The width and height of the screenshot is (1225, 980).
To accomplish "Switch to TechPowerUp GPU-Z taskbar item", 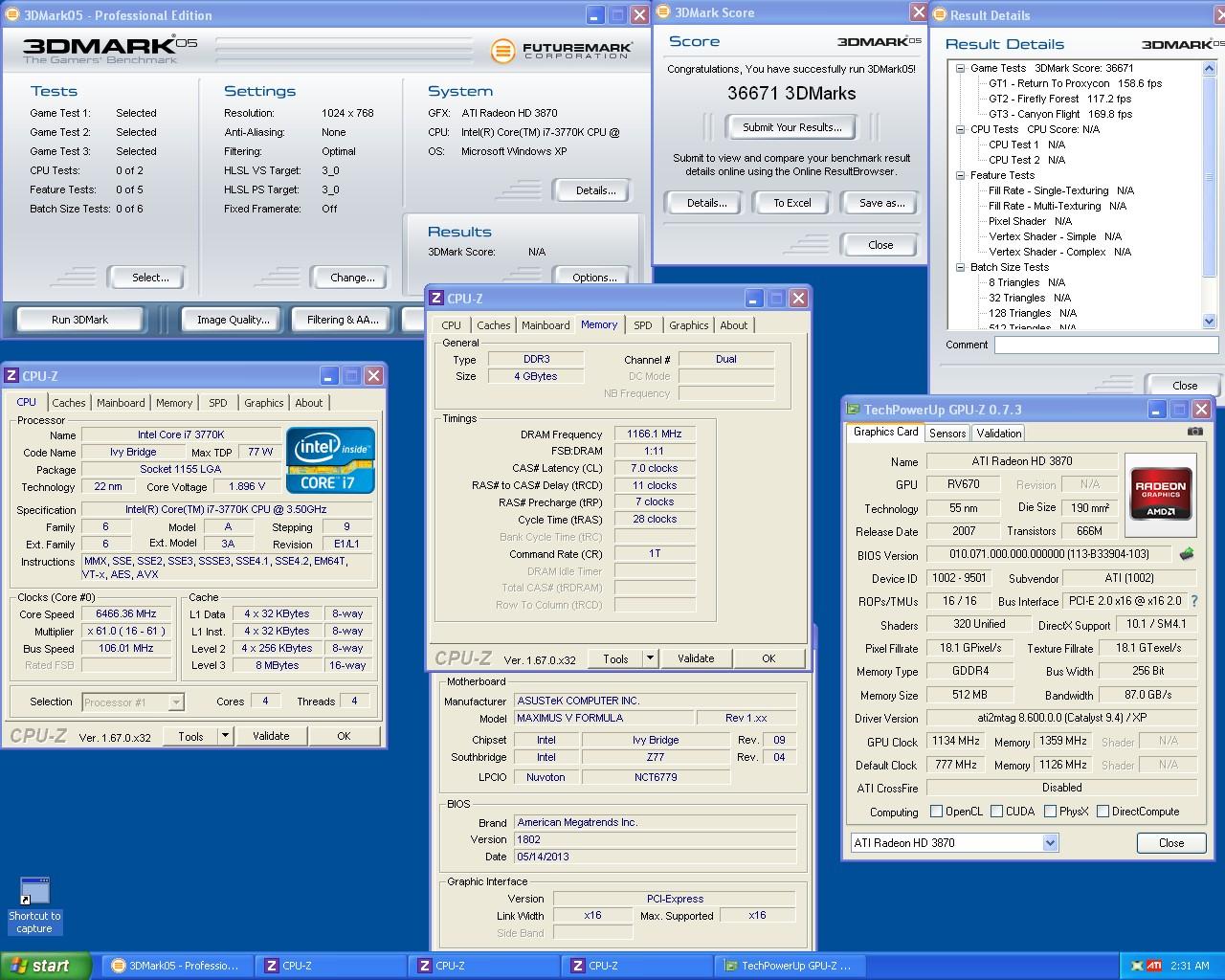I will click(791, 966).
